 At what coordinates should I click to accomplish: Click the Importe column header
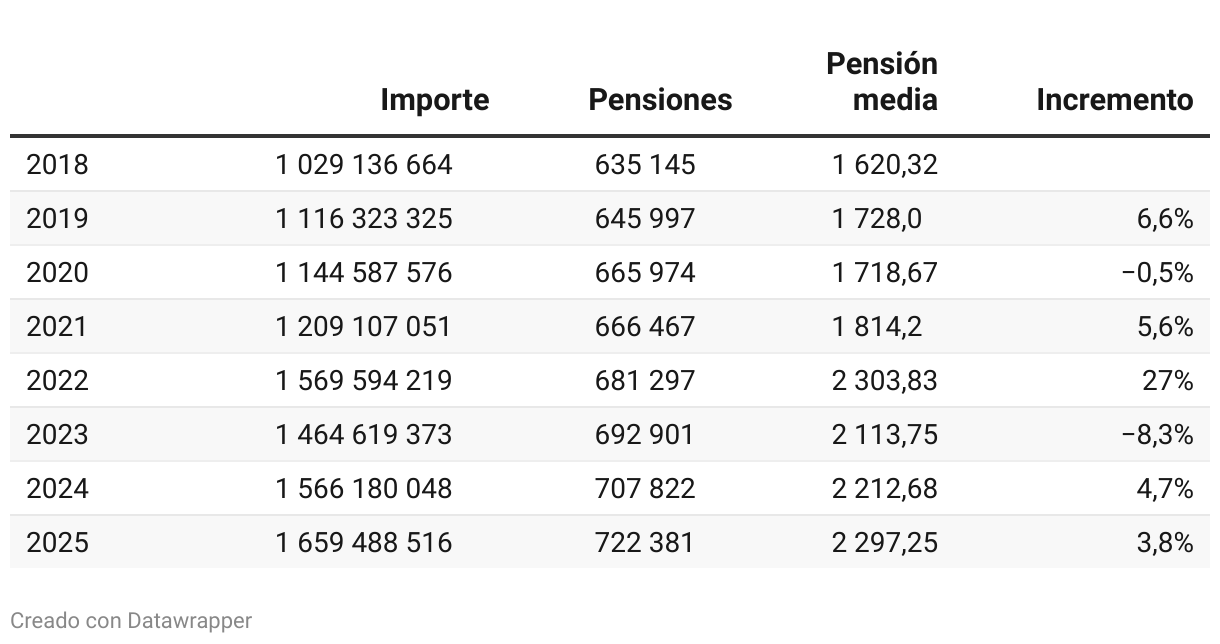tap(434, 100)
